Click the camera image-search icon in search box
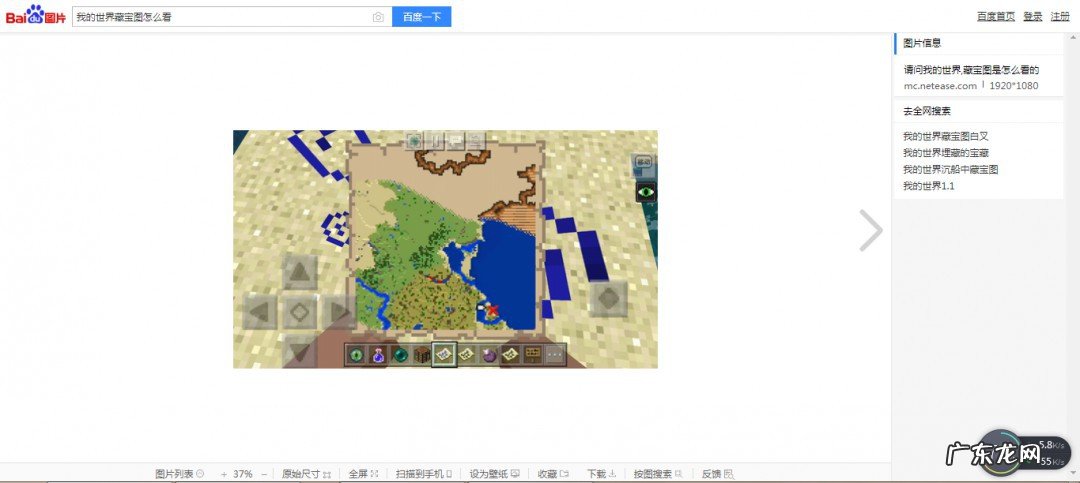The height and width of the screenshot is (483, 1080). click(377, 17)
